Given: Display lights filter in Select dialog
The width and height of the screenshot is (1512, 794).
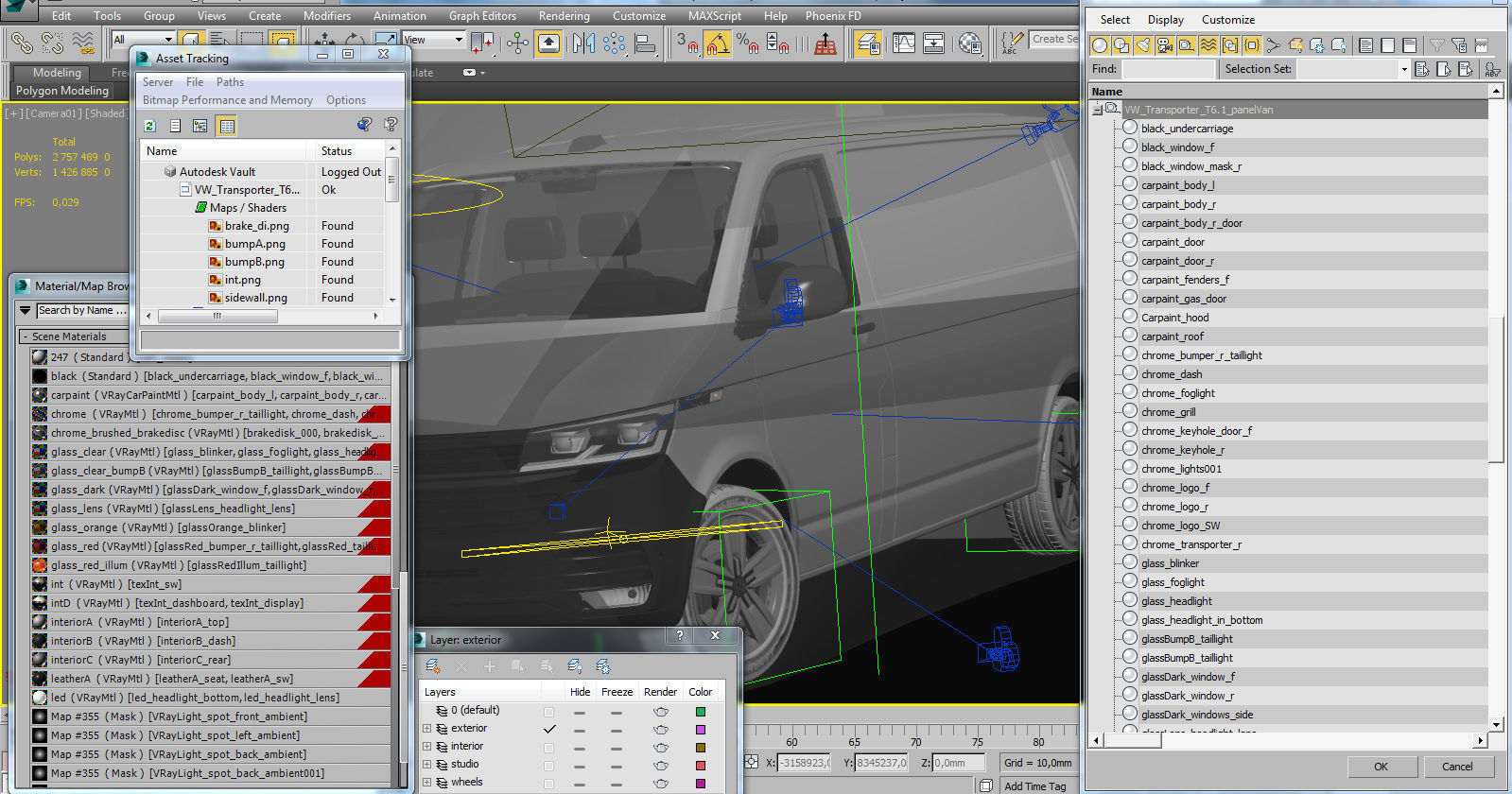Looking at the screenshot, I should click(1142, 44).
